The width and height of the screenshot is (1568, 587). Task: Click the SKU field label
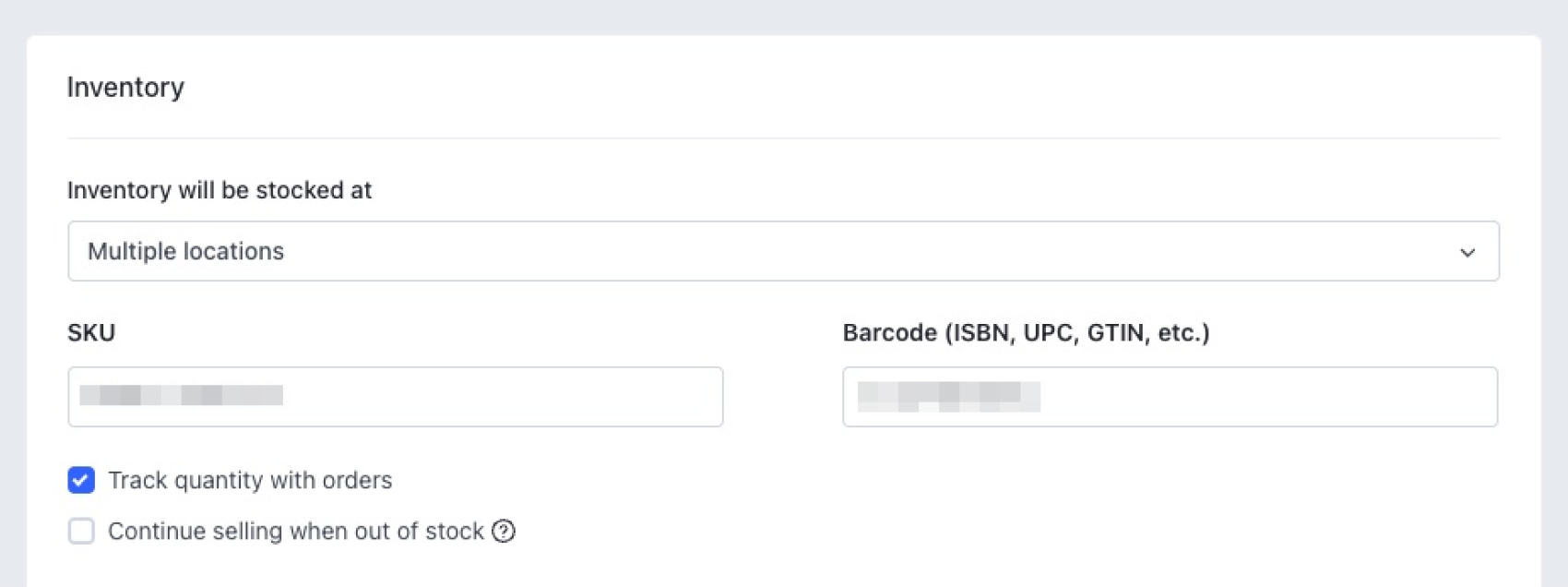[x=91, y=333]
